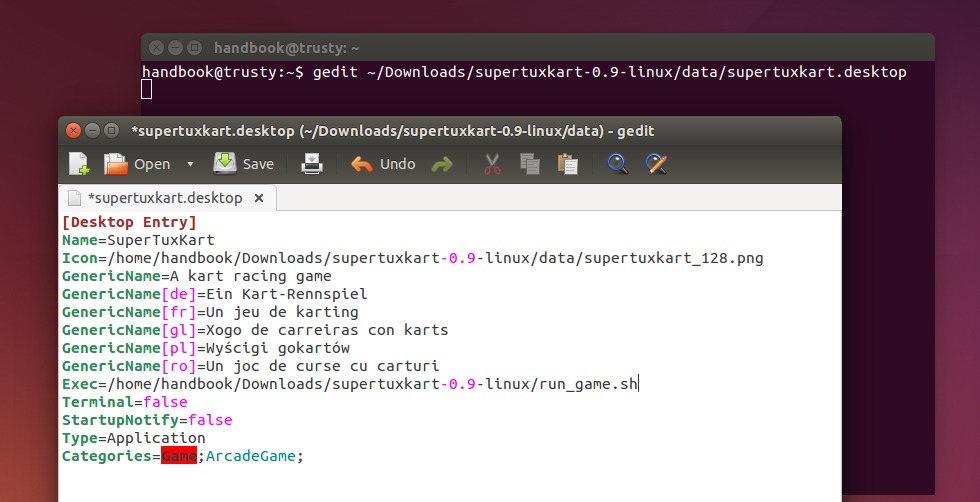The image size is (980, 502).
Task: Click the document icon in the tab
Action: pos(74,198)
